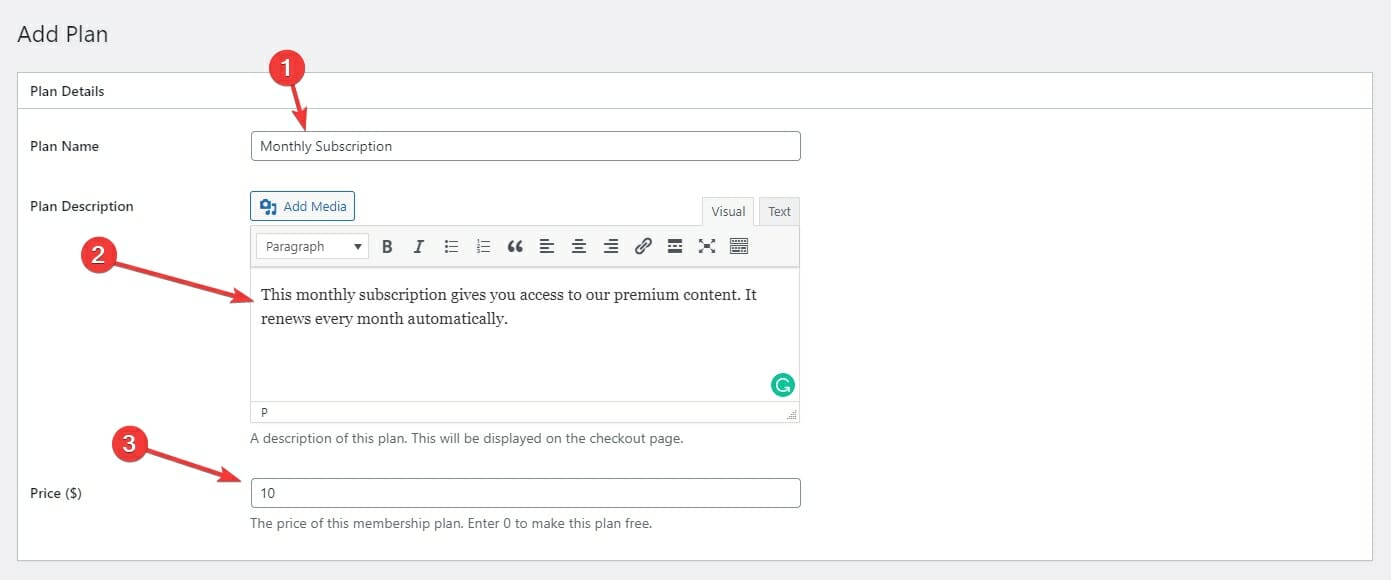Viewport: 1391px width, 580px height.
Task: Apply italic formatting
Action: click(x=419, y=246)
